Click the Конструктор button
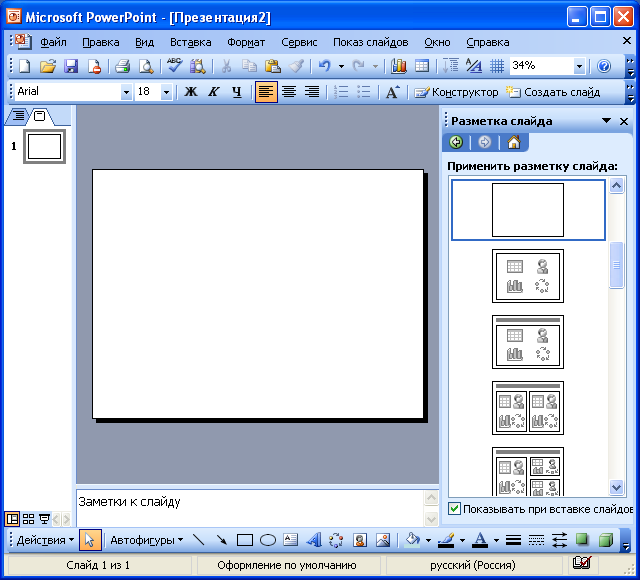Screen dimensions: 640x580 point(456,92)
